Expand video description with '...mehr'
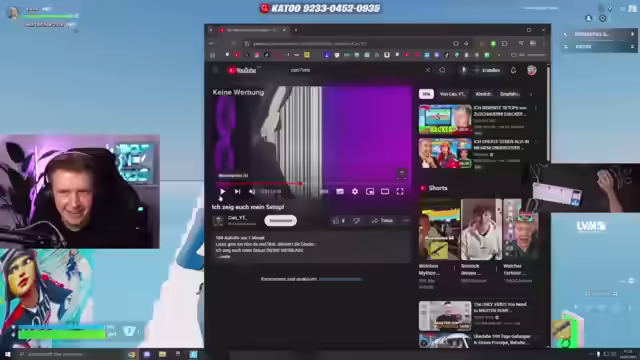The image size is (640, 360). (224, 257)
